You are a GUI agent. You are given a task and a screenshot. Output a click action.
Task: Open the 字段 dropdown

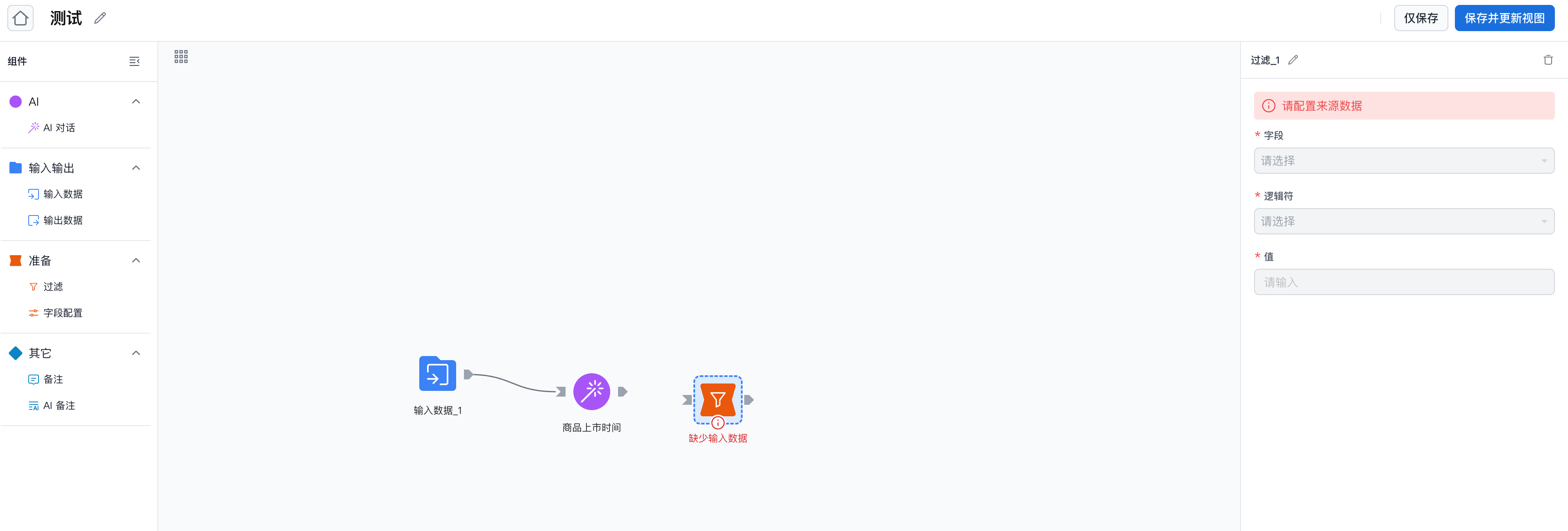(x=1403, y=161)
